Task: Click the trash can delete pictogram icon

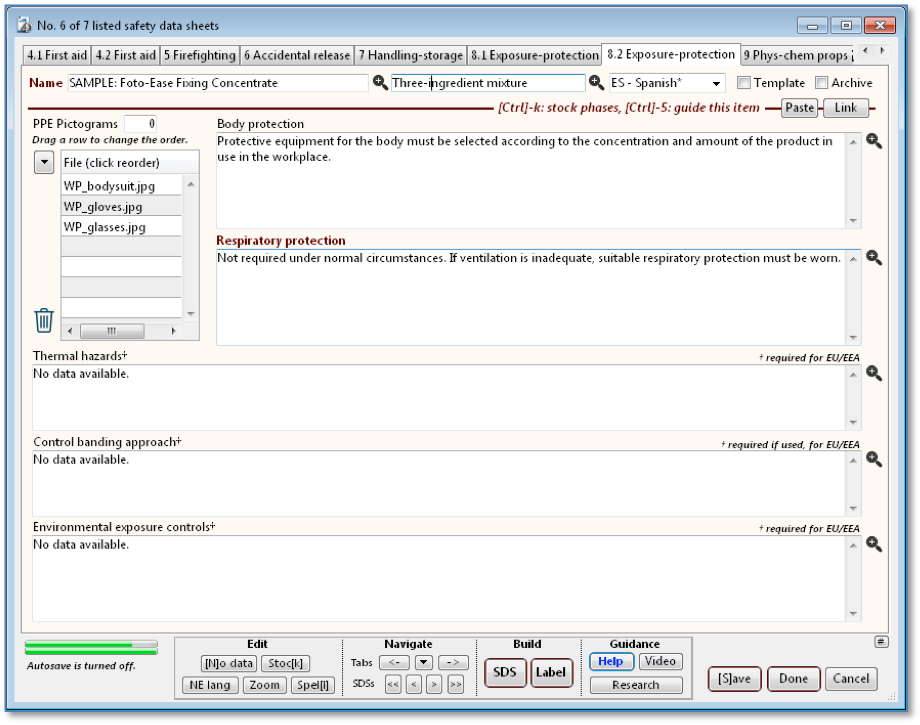Action: [44, 320]
